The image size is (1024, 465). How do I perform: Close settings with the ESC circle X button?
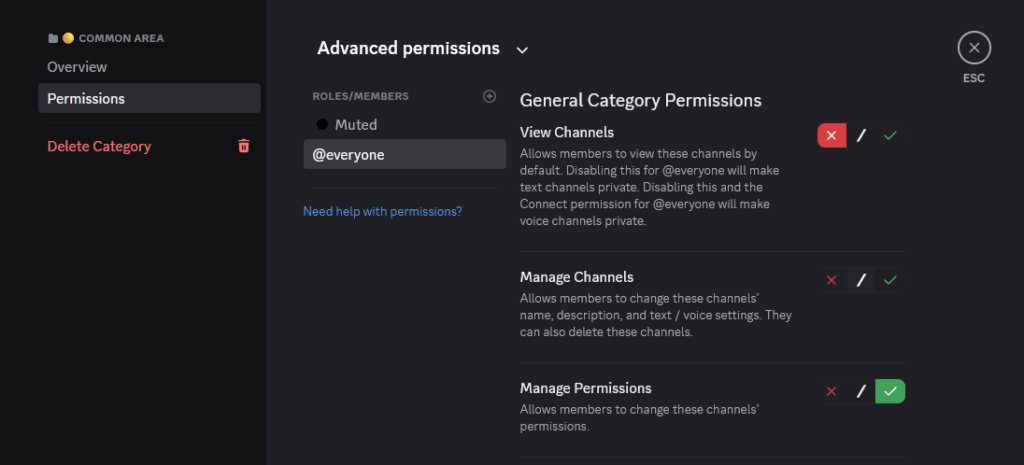click(x=974, y=48)
